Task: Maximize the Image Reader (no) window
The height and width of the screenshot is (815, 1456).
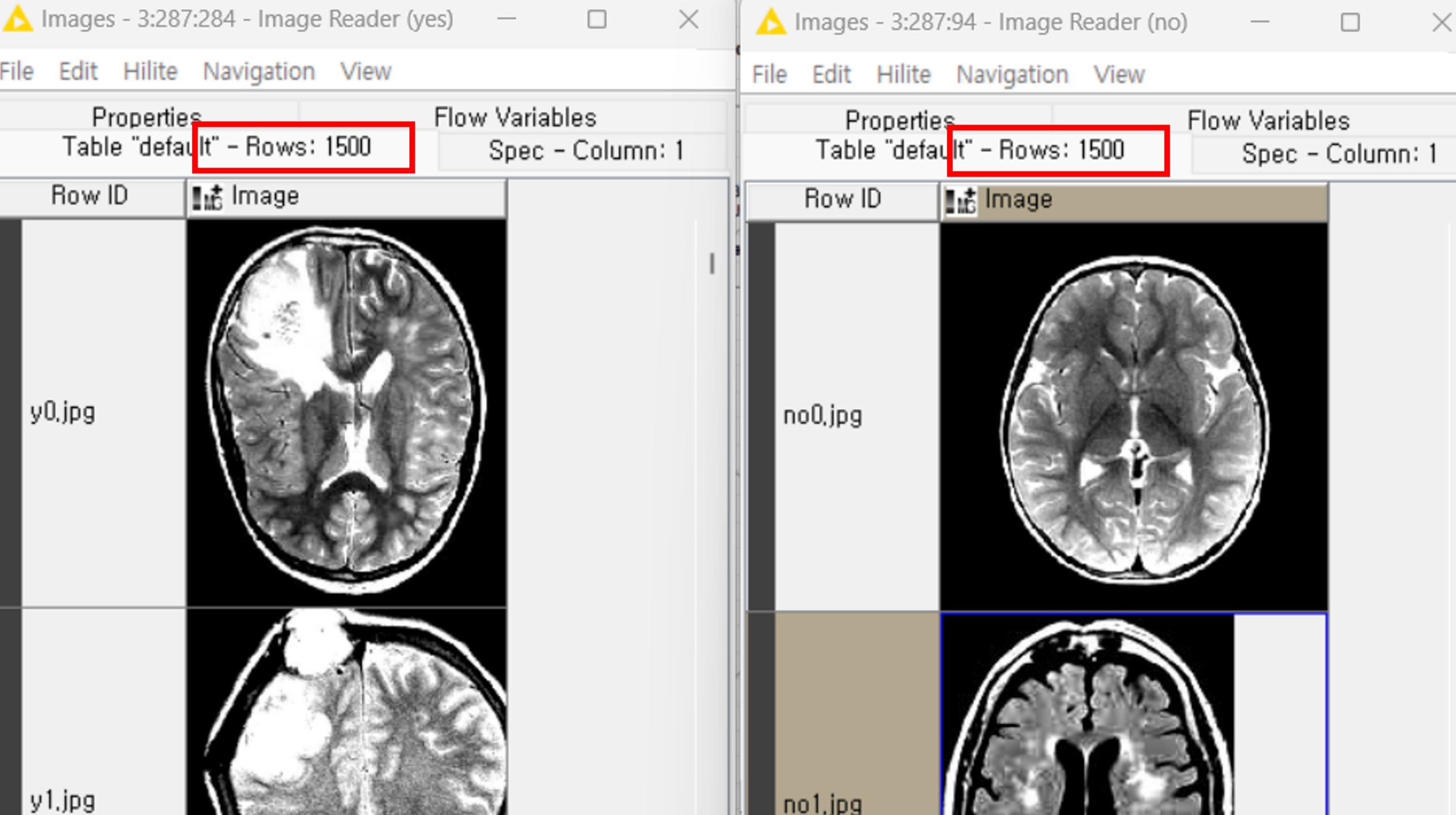Action: point(1350,23)
